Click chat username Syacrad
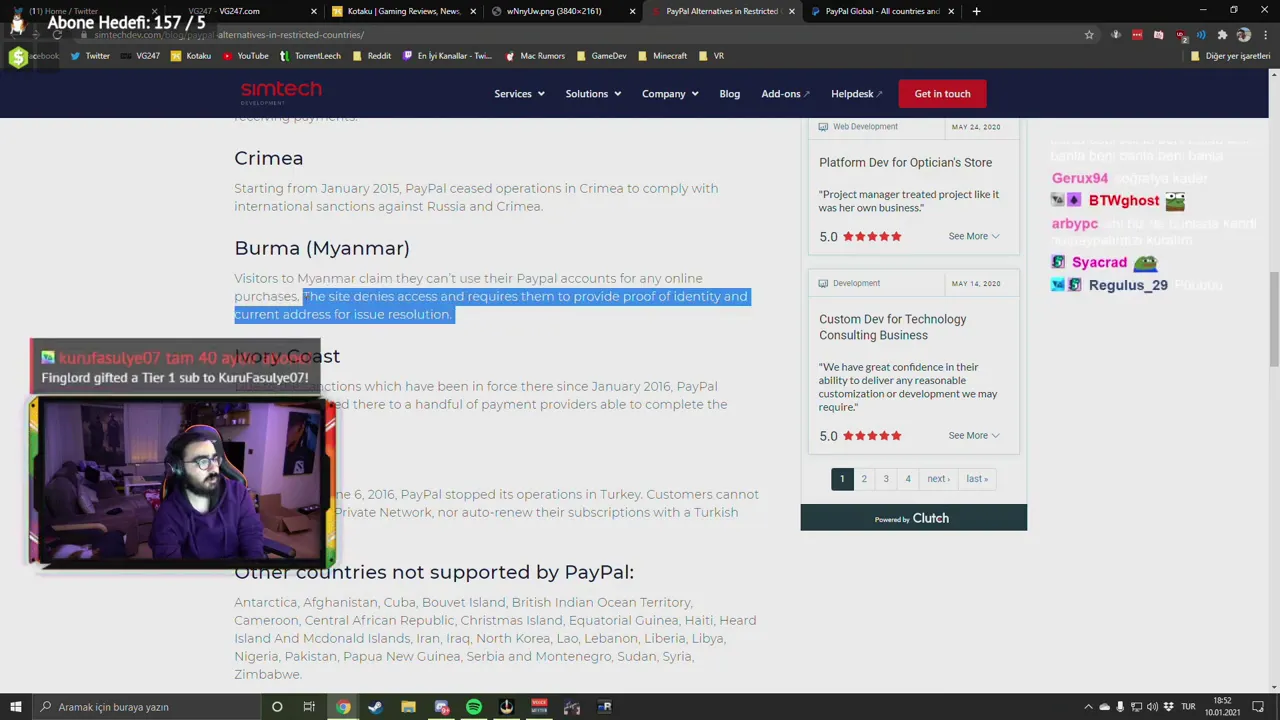This screenshot has width=1280, height=720. [x=1099, y=262]
